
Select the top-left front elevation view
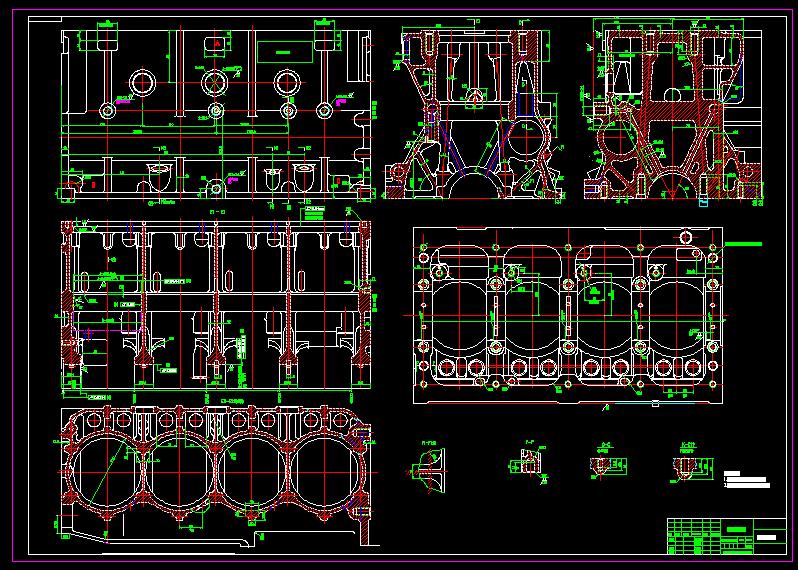point(216,112)
